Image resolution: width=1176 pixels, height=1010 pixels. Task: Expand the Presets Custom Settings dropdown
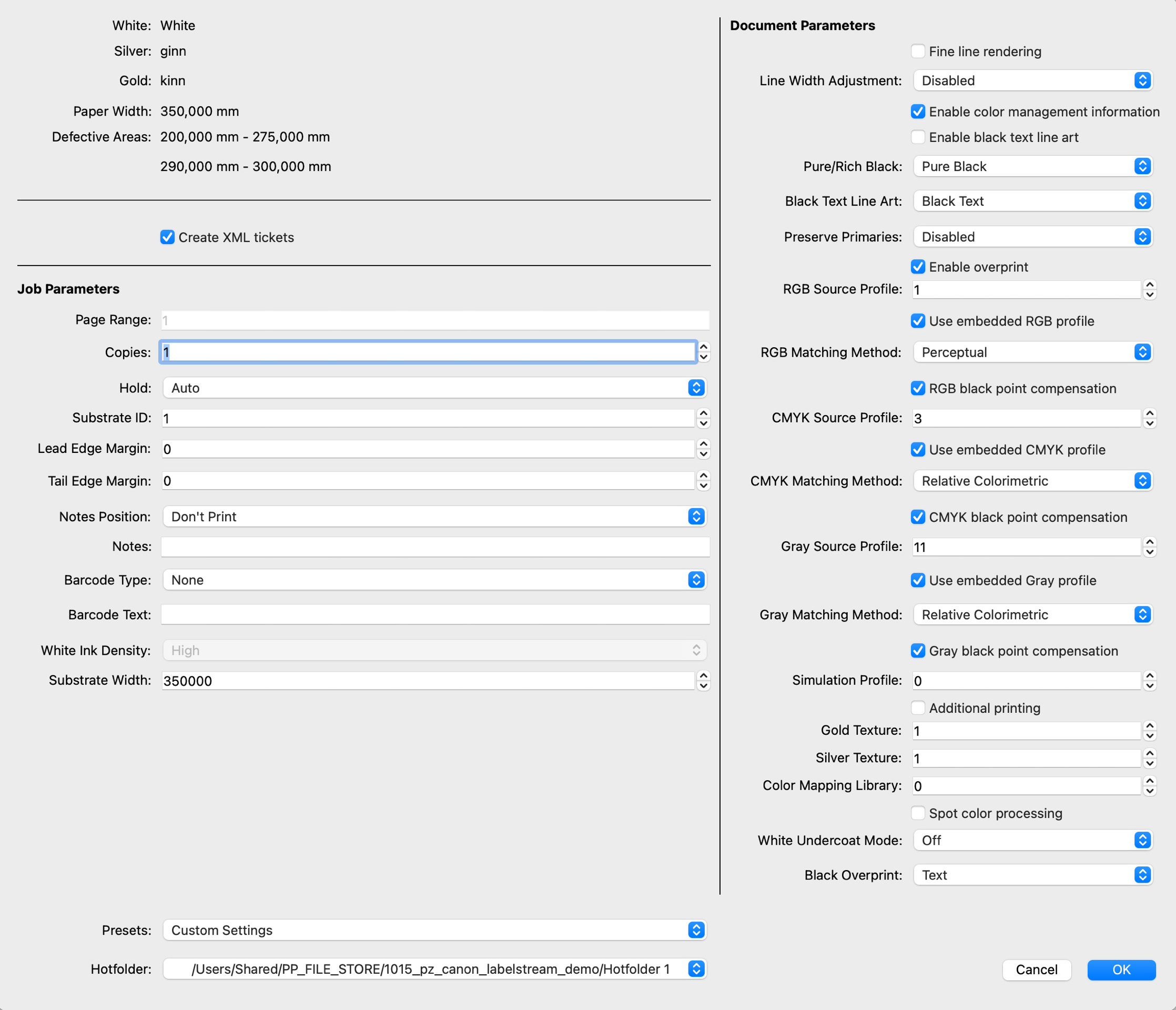click(x=434, y=930)
